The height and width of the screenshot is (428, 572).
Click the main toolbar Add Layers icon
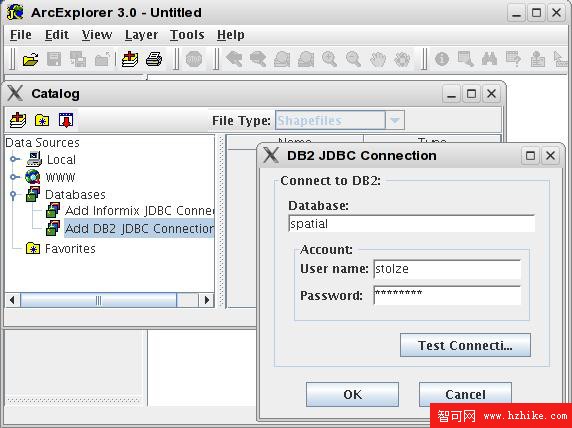click(130, 59)
